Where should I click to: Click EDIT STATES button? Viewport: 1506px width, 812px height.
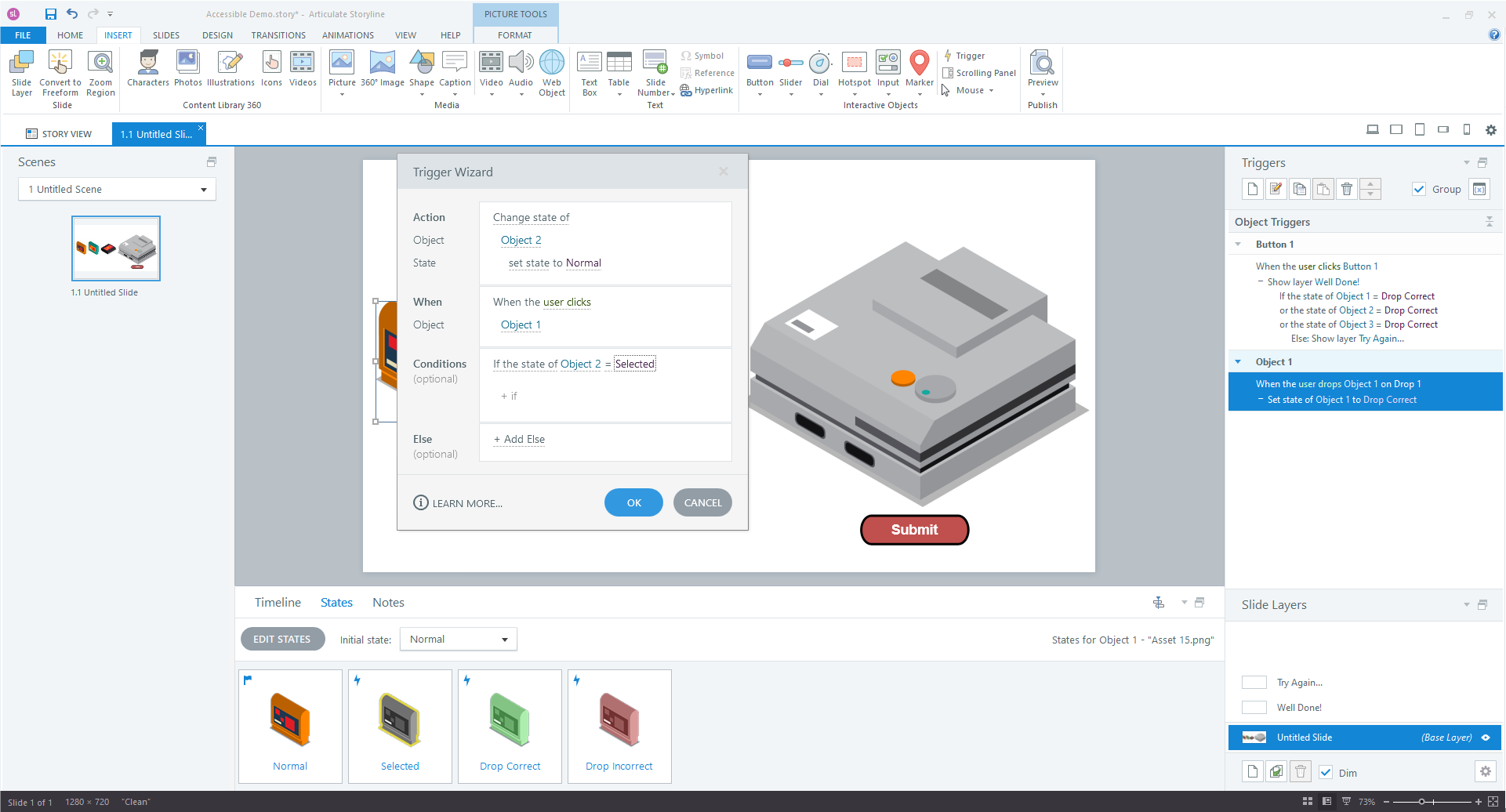[282, 639]
